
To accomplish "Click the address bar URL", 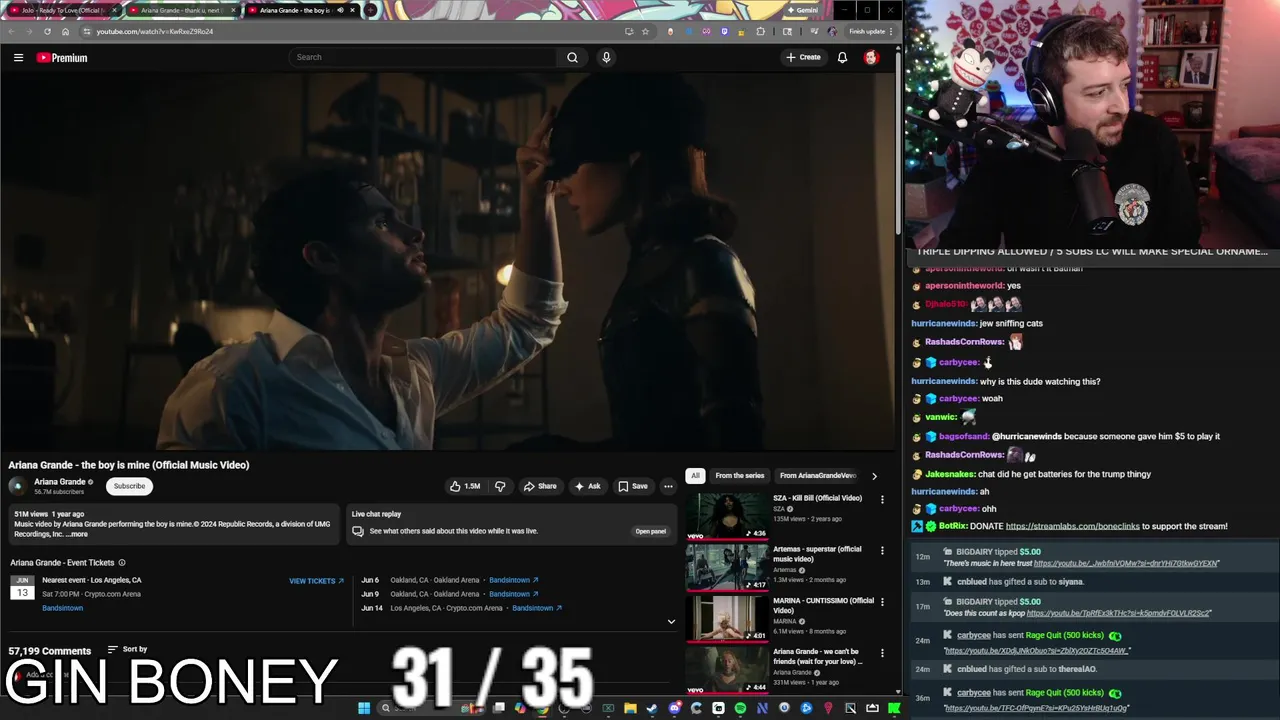I will pyautogui.click(x=155, y=31).
